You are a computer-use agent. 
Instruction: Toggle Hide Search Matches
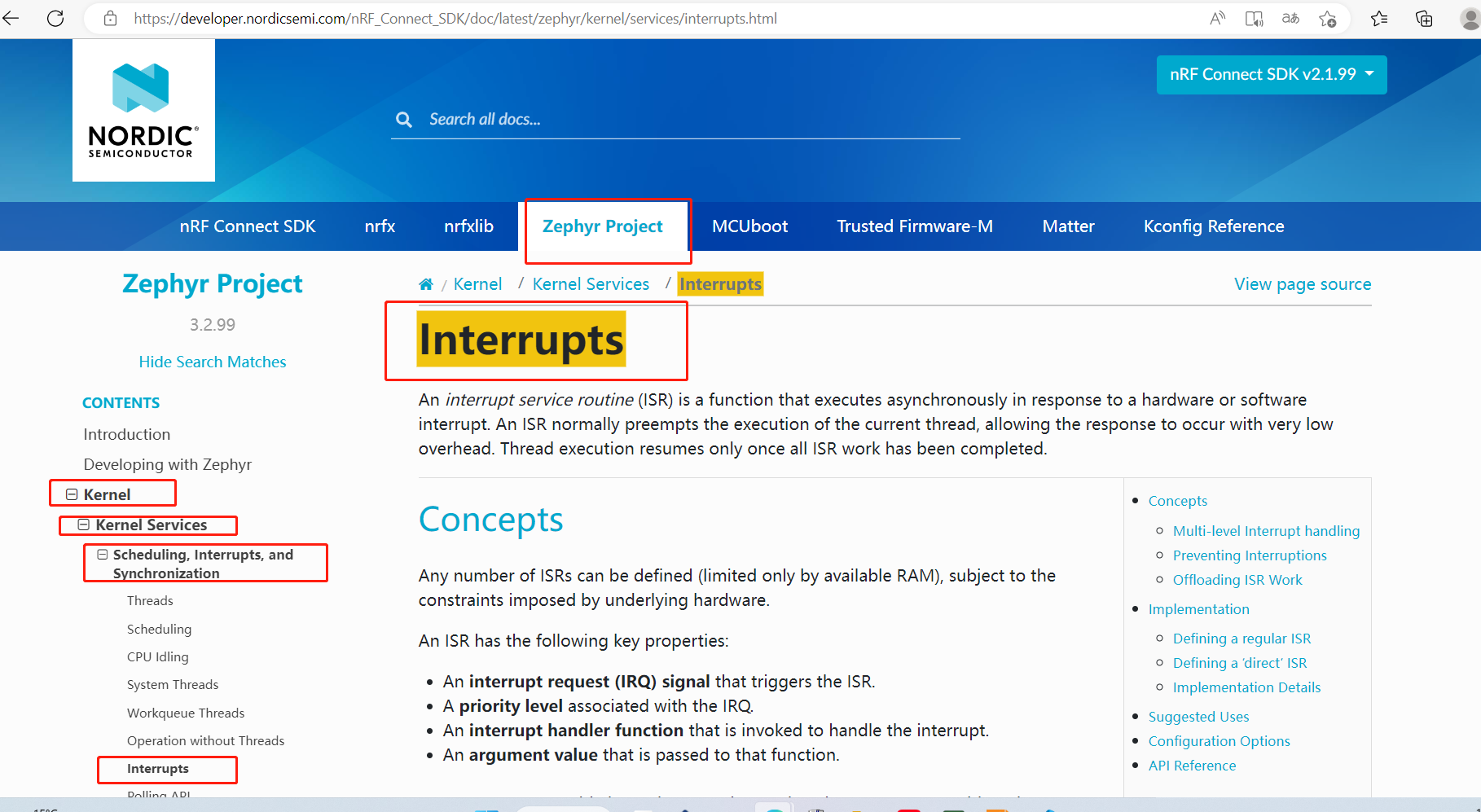[213, 362]
